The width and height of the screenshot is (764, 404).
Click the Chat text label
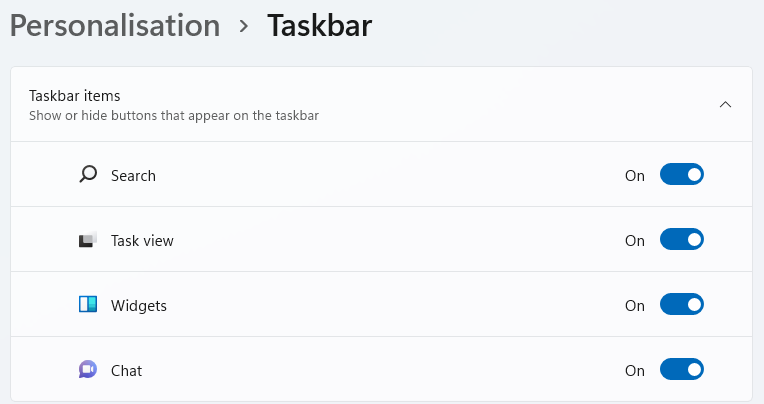click(126, 371)
